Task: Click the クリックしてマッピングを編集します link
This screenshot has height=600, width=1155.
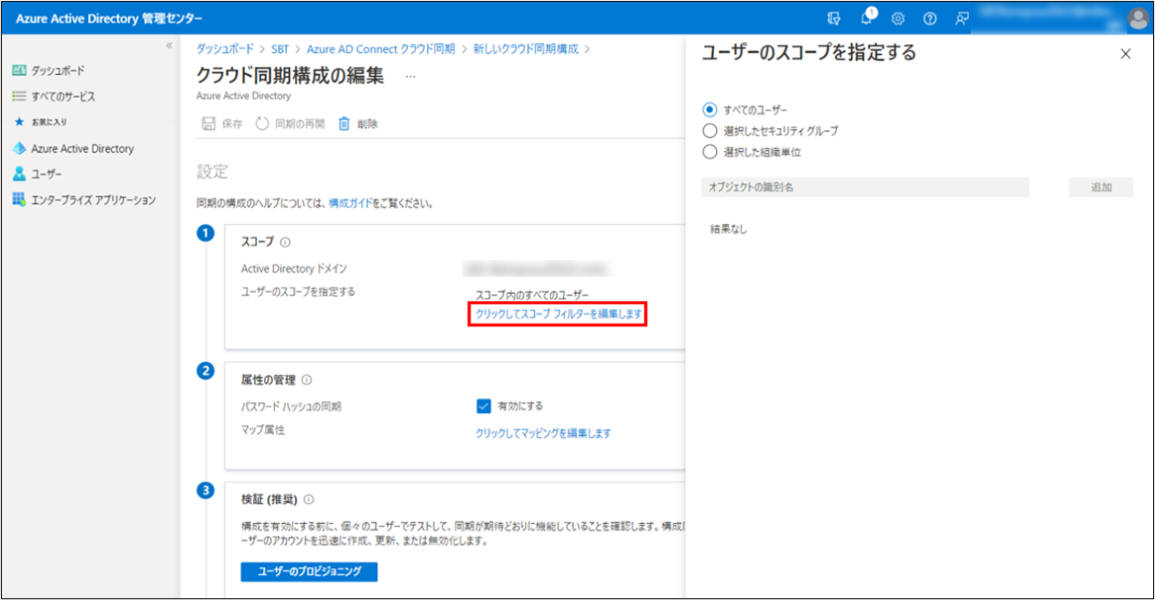Action: click(x=543, y=433)
